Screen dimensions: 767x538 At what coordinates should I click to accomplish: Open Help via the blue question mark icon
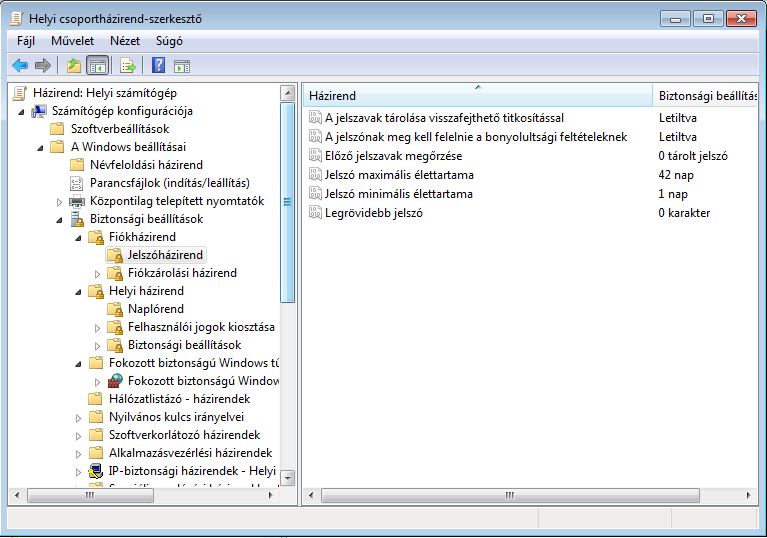[x=158, y=65]
